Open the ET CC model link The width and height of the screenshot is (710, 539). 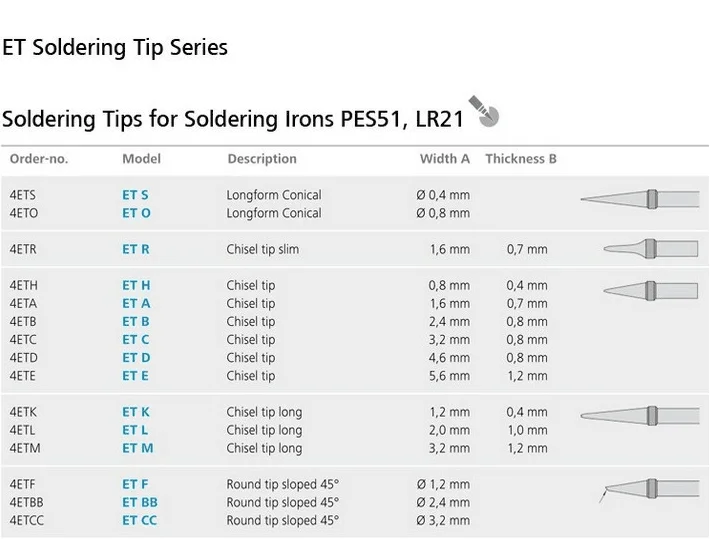(140, 521)
